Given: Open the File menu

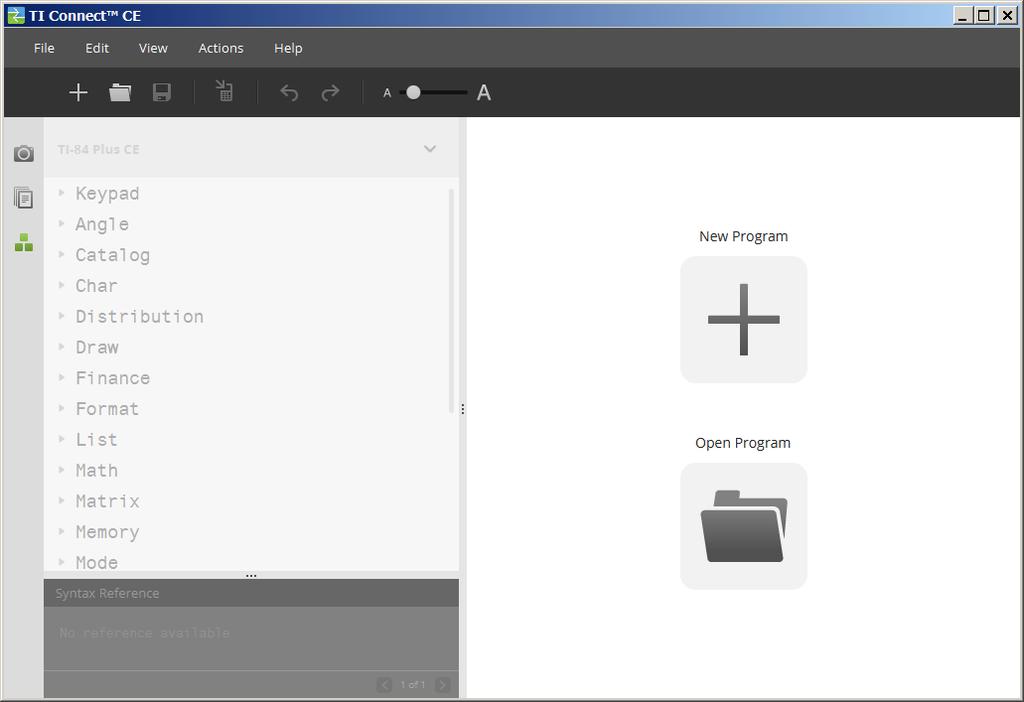Looking at the screenshot, I should click(x=44, y=48).
